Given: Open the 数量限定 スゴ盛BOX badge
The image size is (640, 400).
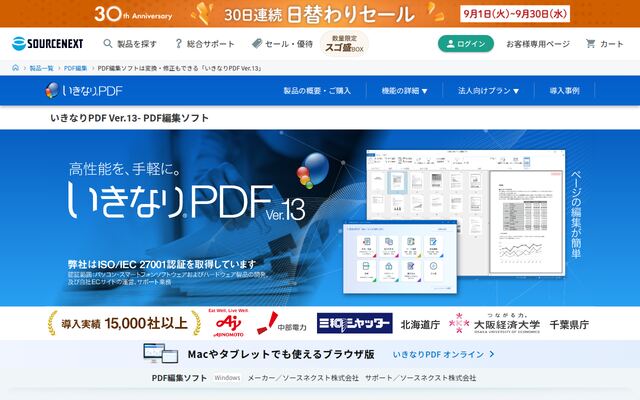Looking at the screenshot, I should click(344, 44).
